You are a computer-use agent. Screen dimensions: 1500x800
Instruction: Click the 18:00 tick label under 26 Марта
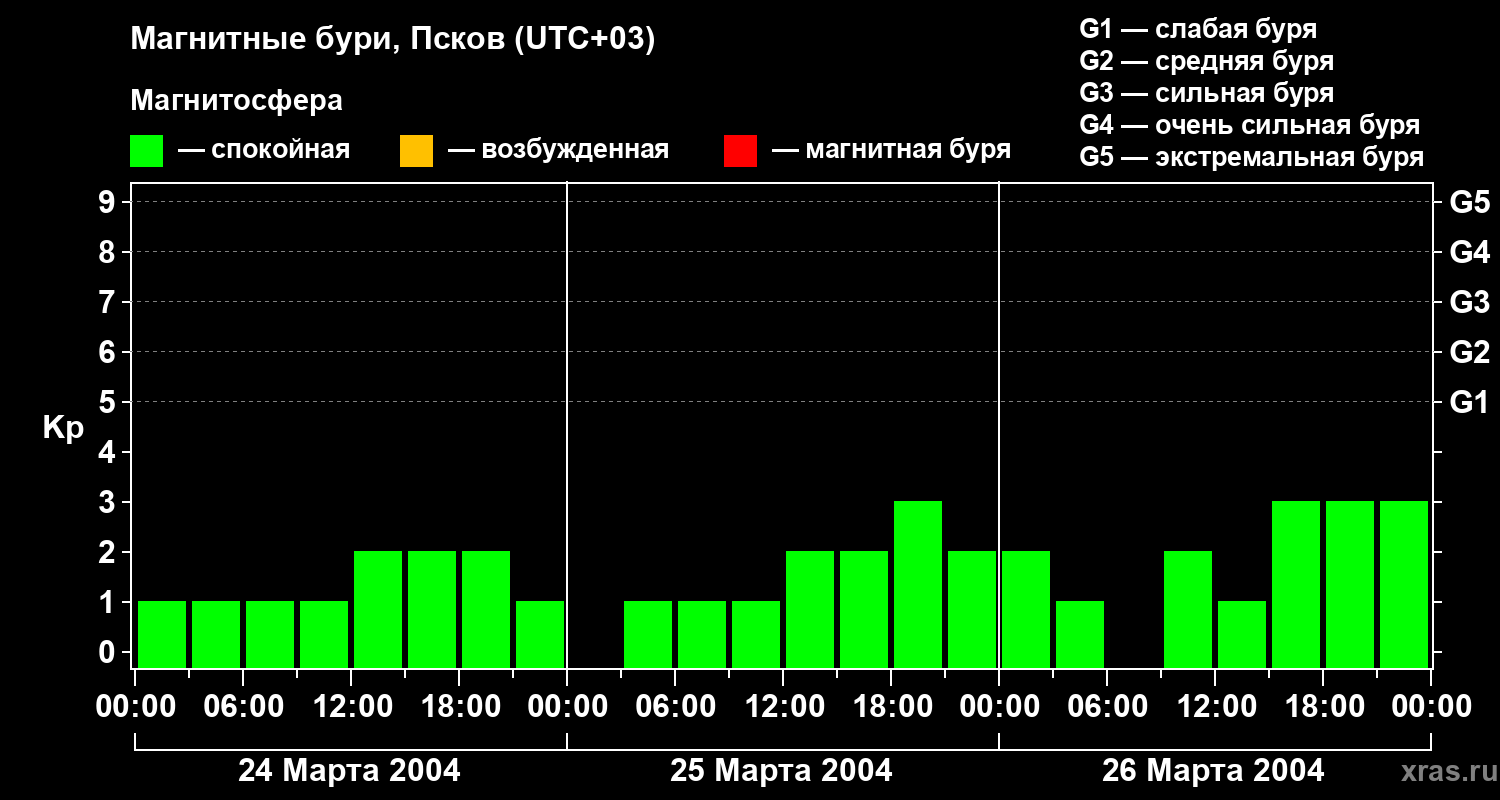pos(1323,707)
